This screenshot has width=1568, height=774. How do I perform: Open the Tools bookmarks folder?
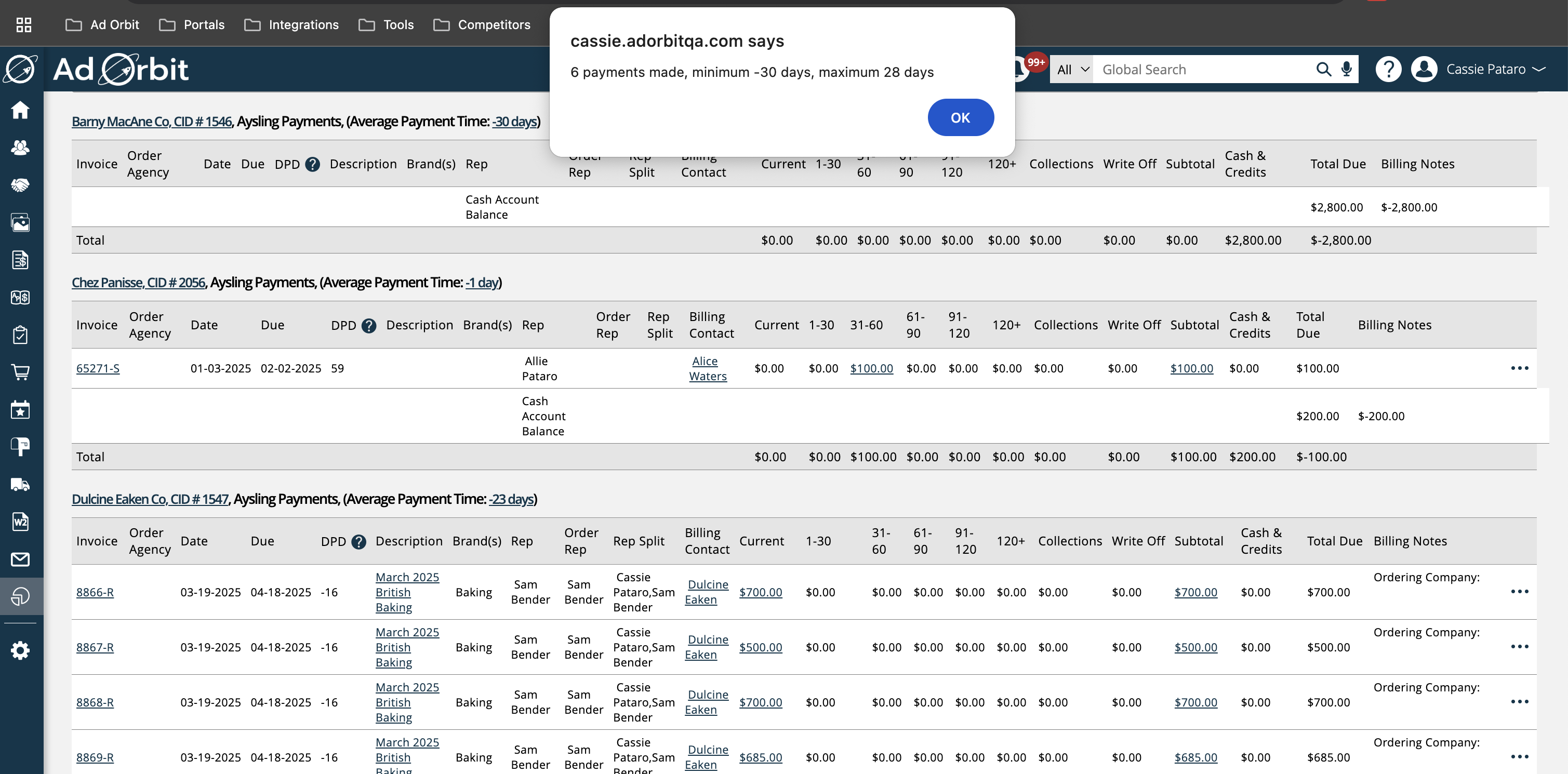[387, 25]
